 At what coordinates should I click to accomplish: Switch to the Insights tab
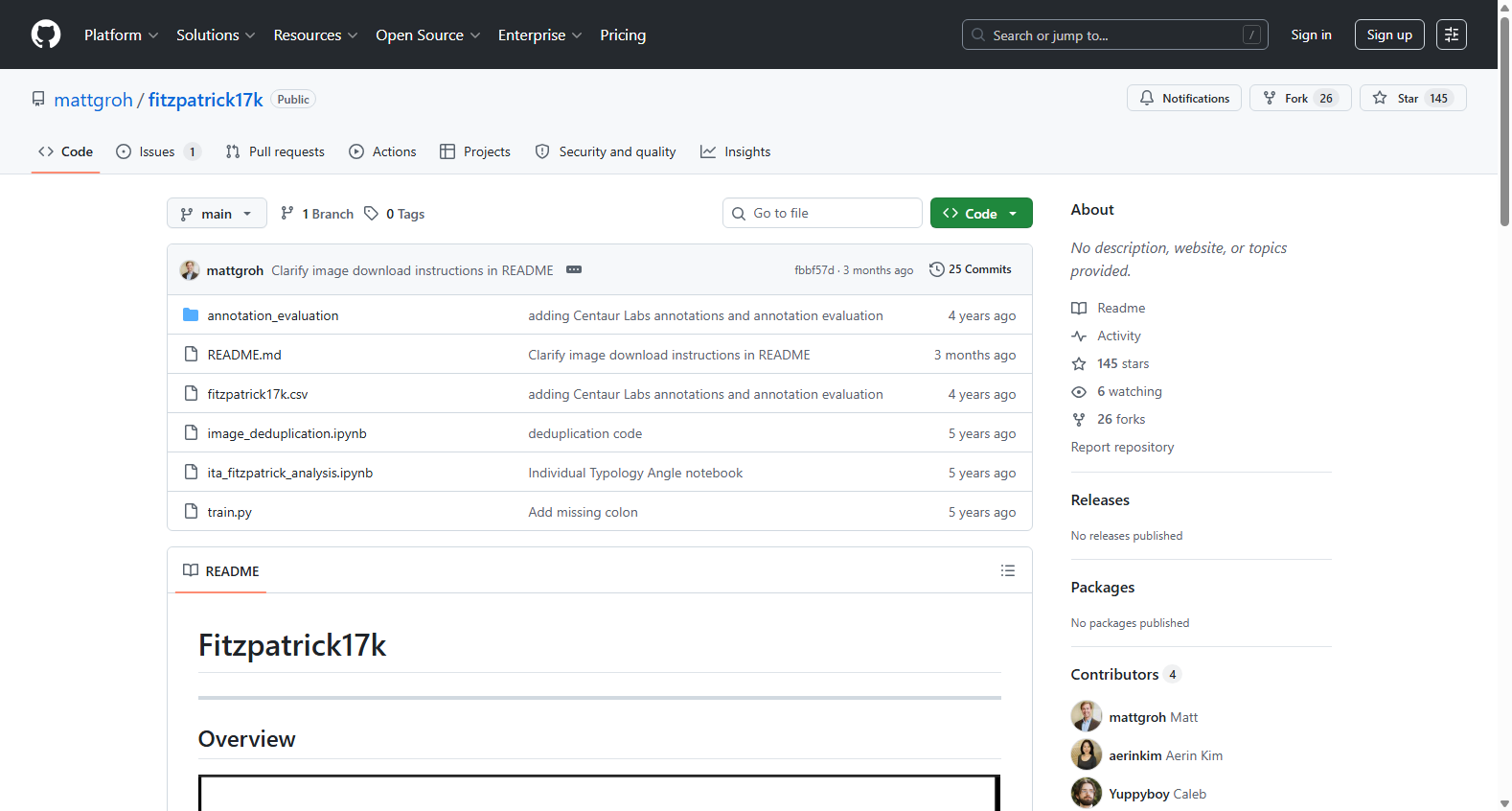tap(735, 151)
